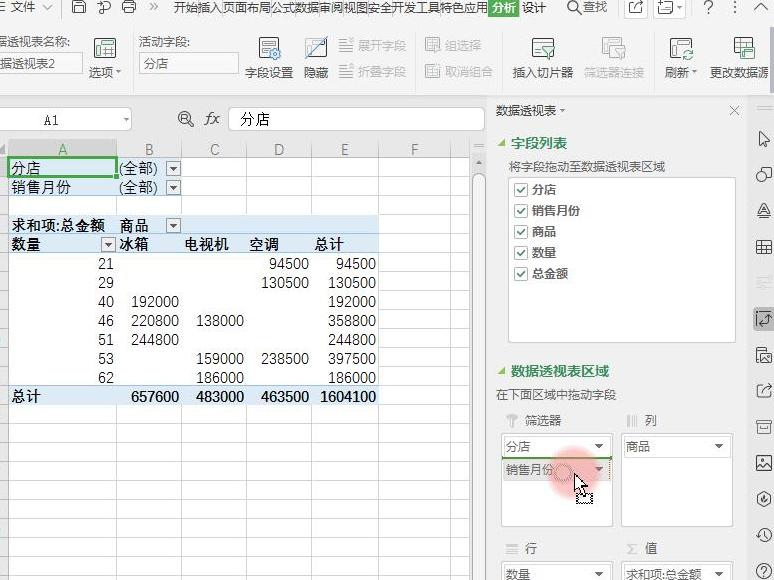This screenshot has width=774, height=580.
Task: Open the 分店 filter dropdown in cell B1
Action: (x=173, y=169)
